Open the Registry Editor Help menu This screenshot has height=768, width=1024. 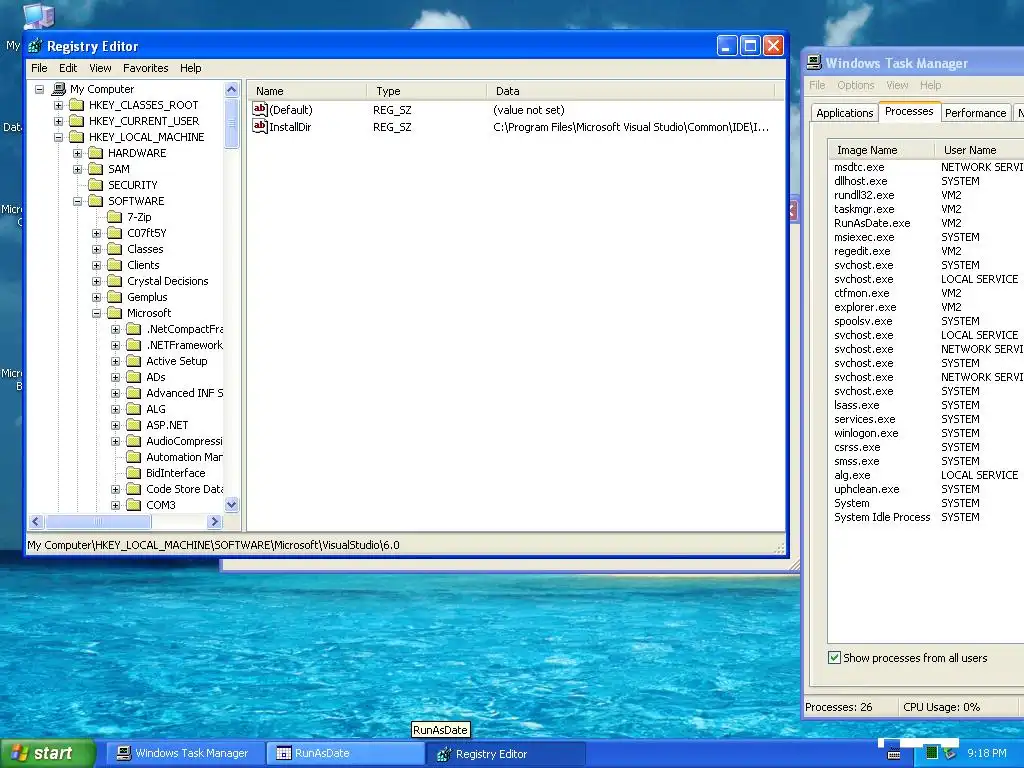click(191, 68)
